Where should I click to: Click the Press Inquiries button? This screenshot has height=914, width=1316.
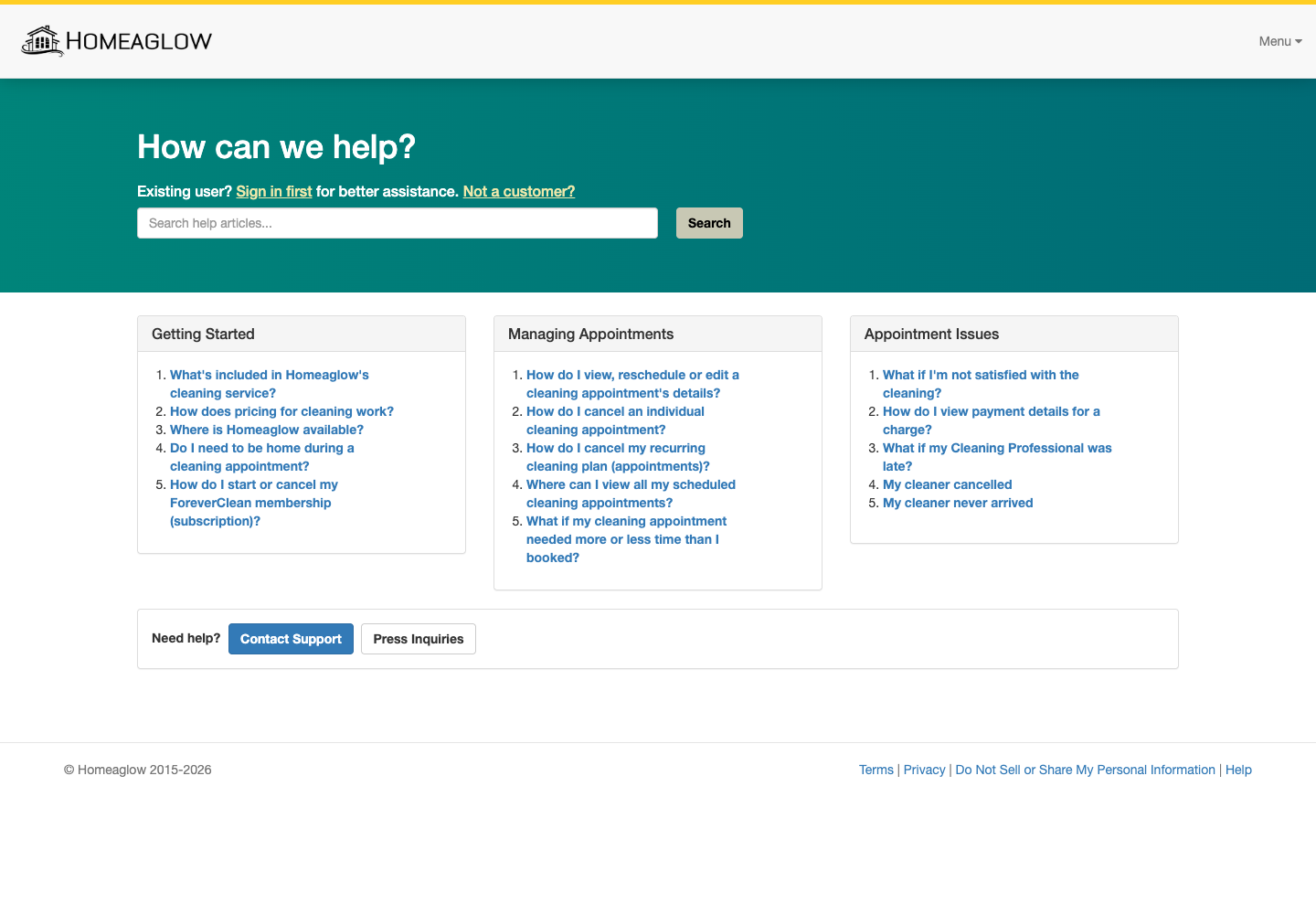pos(419,639)
